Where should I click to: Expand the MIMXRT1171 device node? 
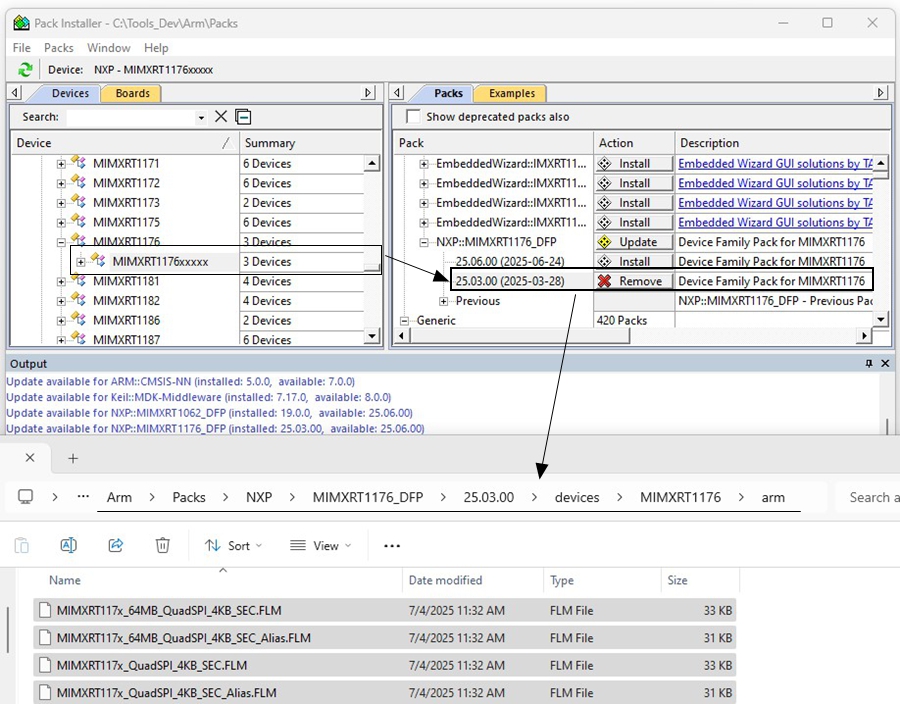click(x=61, y=164)
